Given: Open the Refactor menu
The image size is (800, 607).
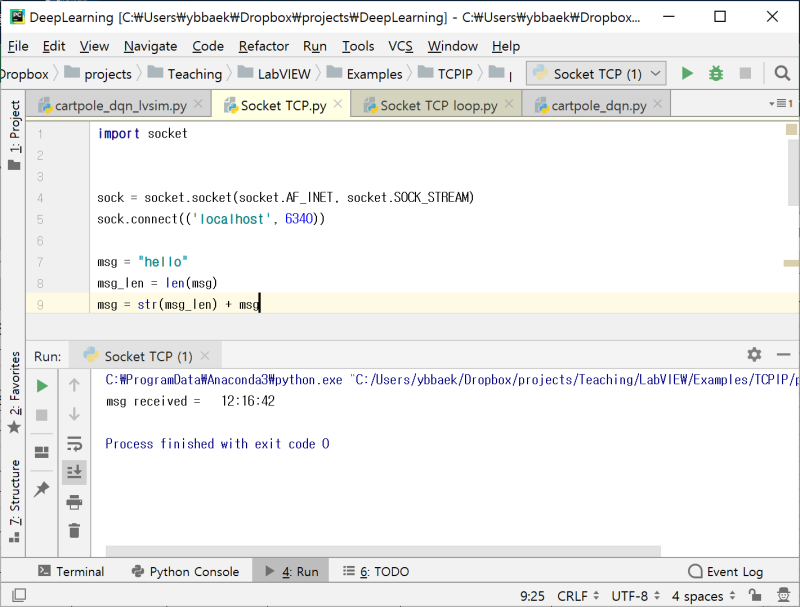Looking at the screenshot, I should [263, 46].
